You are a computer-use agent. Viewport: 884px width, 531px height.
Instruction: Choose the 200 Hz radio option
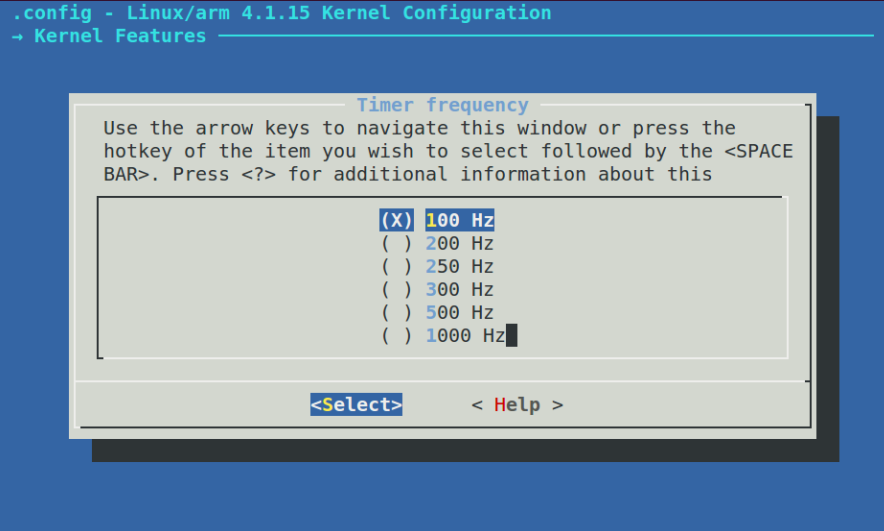437,243
